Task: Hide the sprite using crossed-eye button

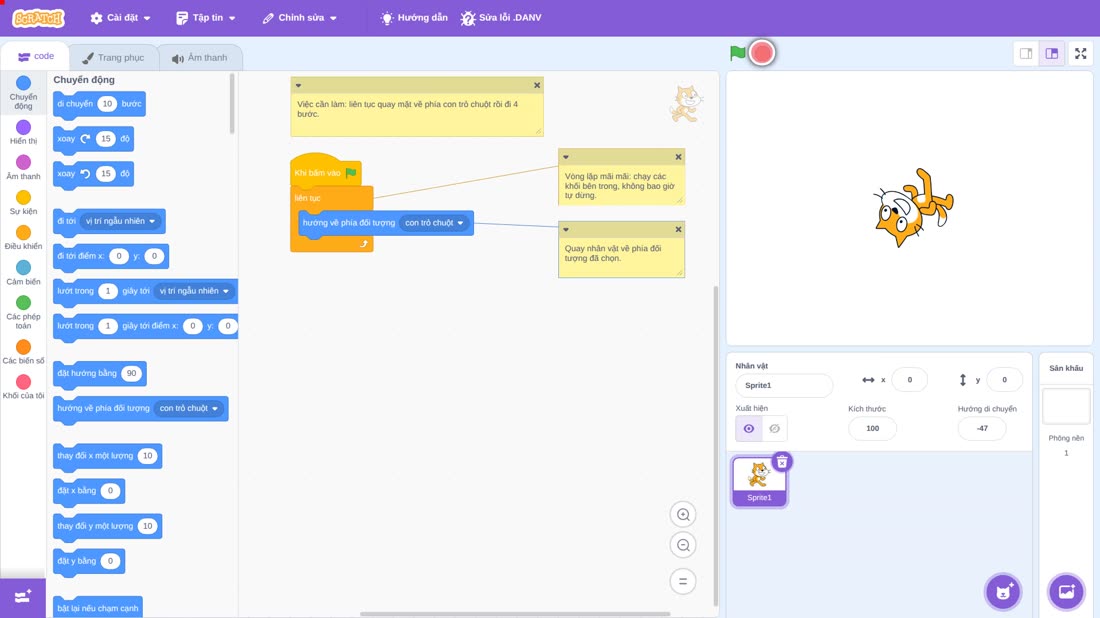Action: click(774, 429)
